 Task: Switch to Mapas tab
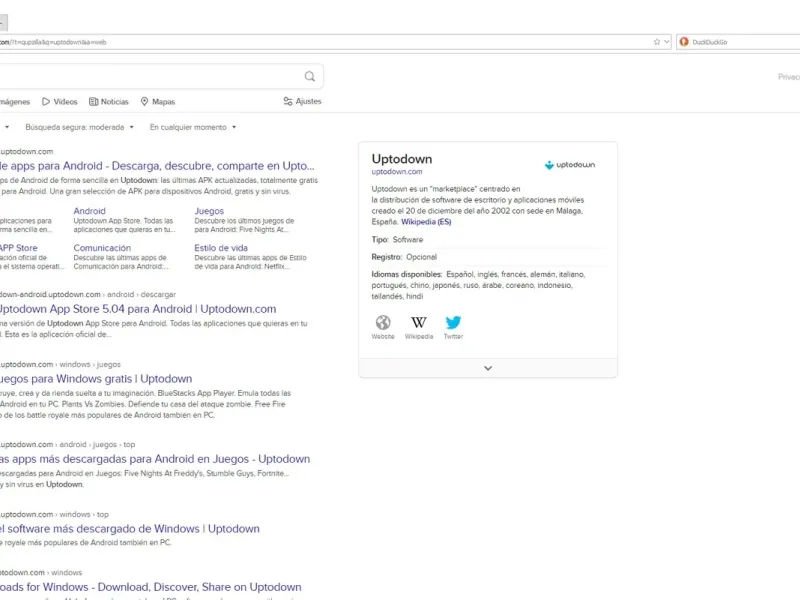pyautogui.click(x=158, y=102)
